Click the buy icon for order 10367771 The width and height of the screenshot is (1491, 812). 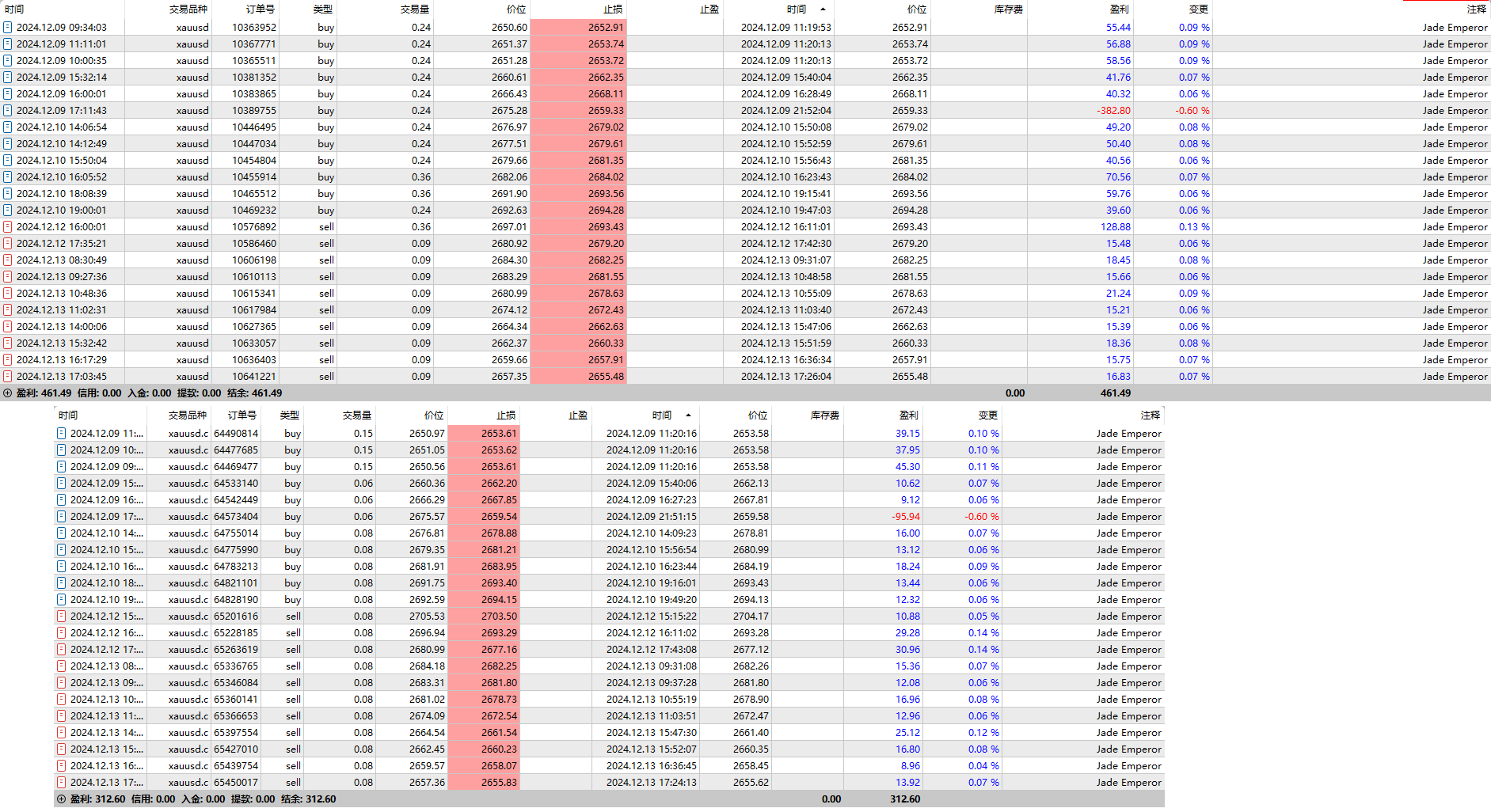[8, 44]
